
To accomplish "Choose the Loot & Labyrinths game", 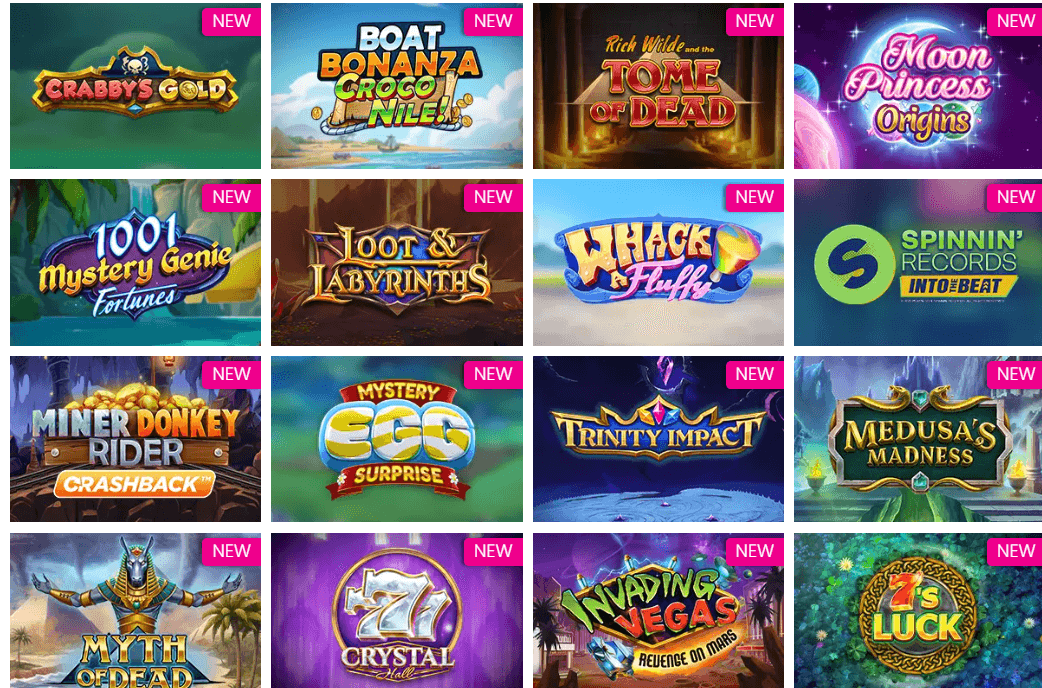I will pos(397,262).
